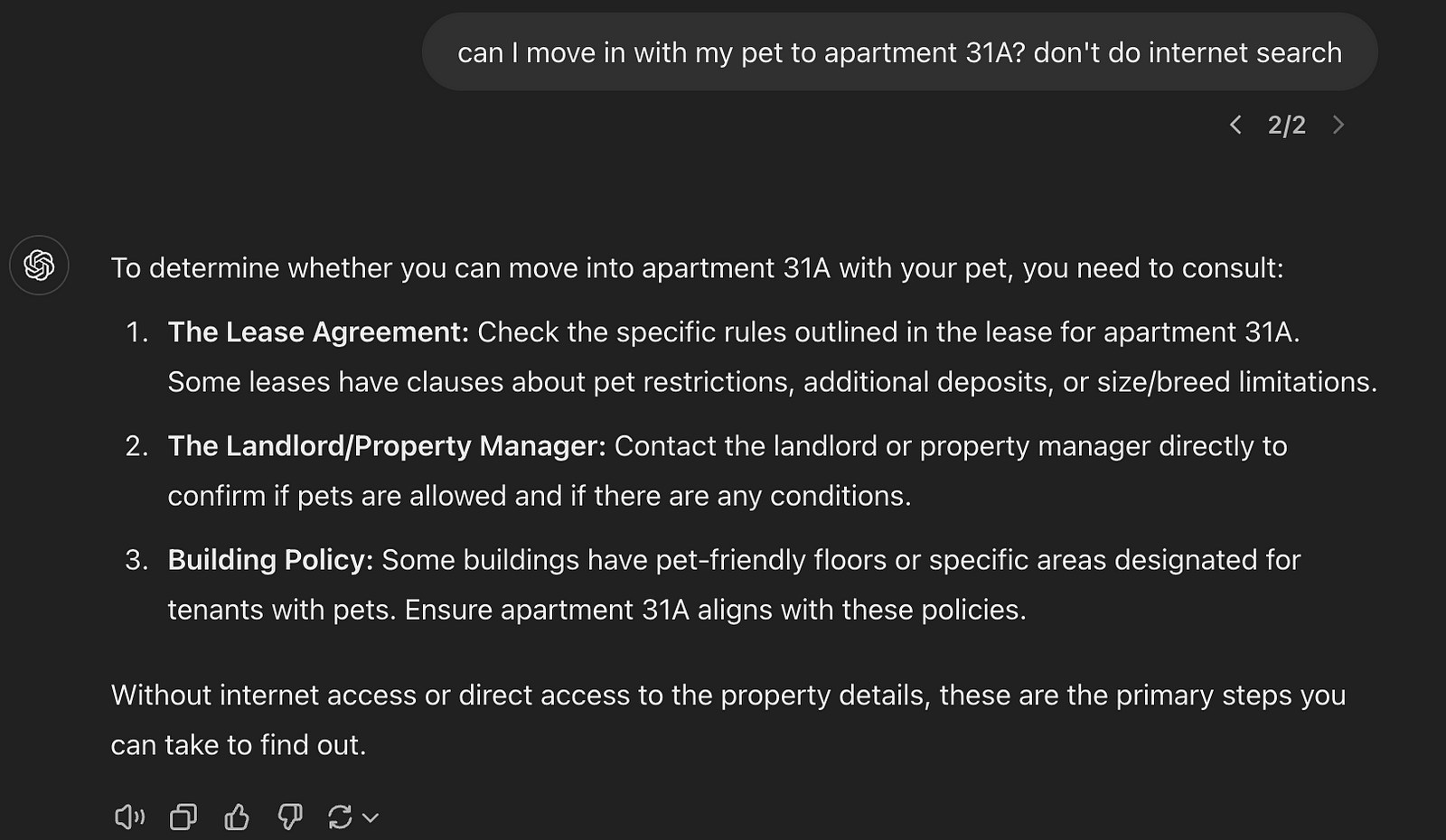Click the ChatGPT logo avatar
1446x840 pixels.
(x=39, y=265)
